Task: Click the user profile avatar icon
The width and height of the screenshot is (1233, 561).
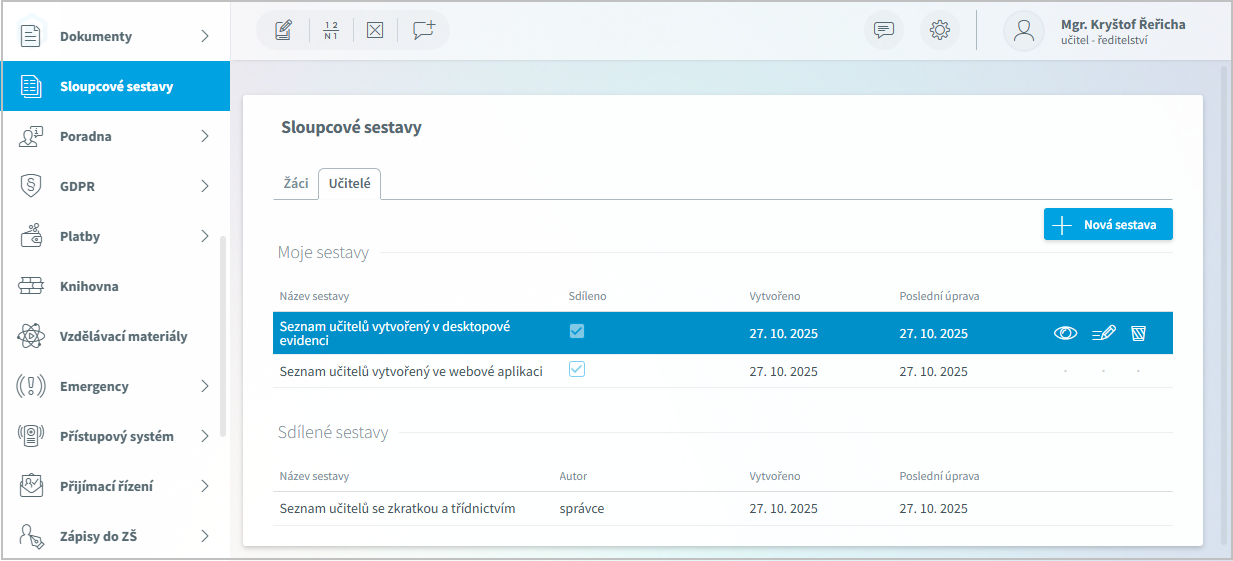Action: (1023, 30)
